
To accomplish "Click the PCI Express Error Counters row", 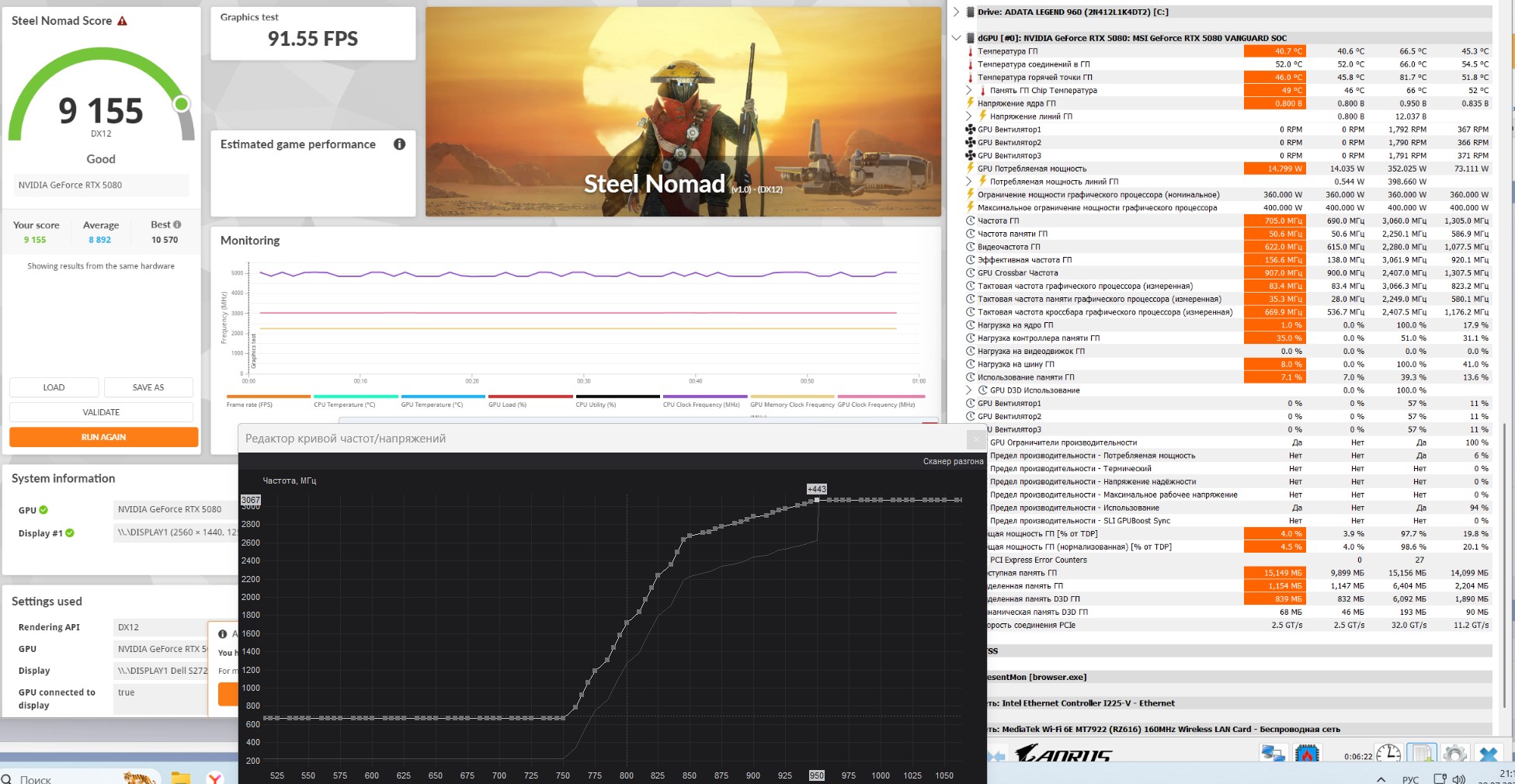I will (1239, 560).
